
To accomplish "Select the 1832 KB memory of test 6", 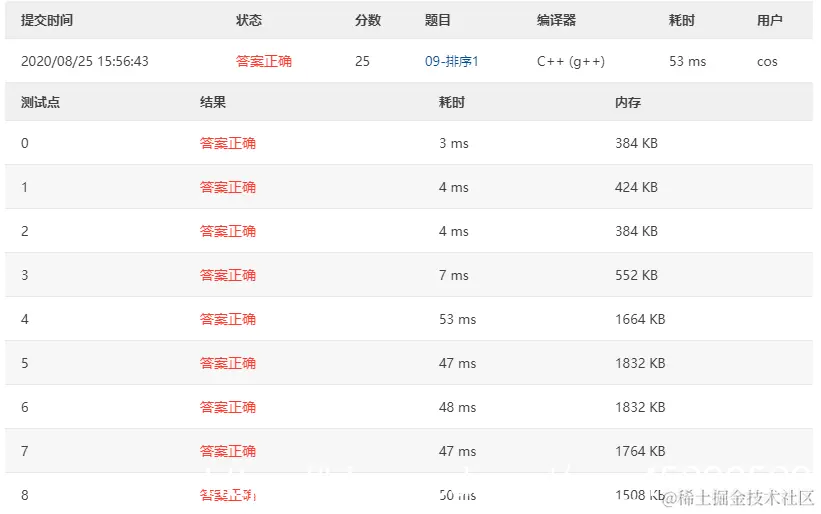I will tap(640, 407).
